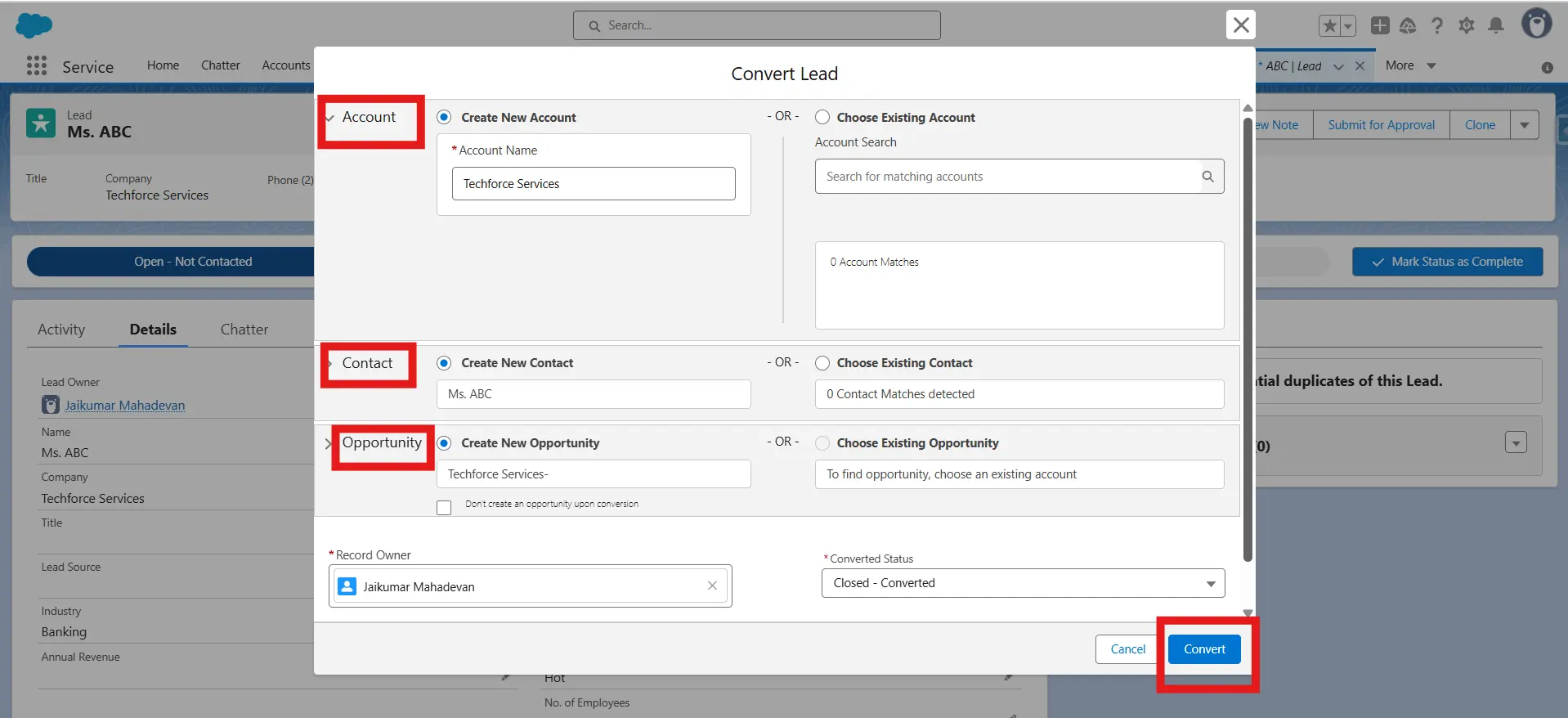Close the Convert Lead dialog
Image resolution: width=1568 pixels, height=718 pixels.
[1241, 25]
